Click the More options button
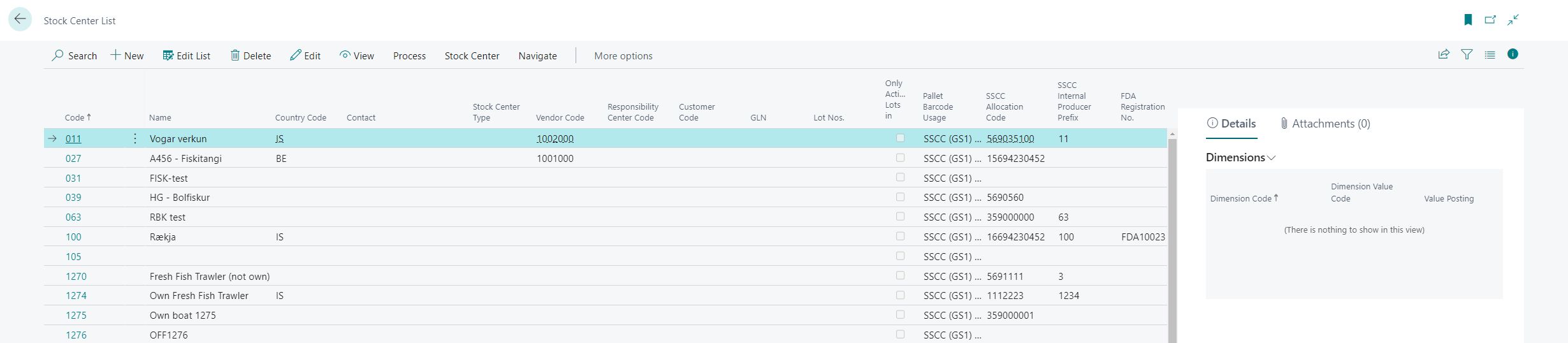Viewport: 1568px width, 343px height. [623, 56]
